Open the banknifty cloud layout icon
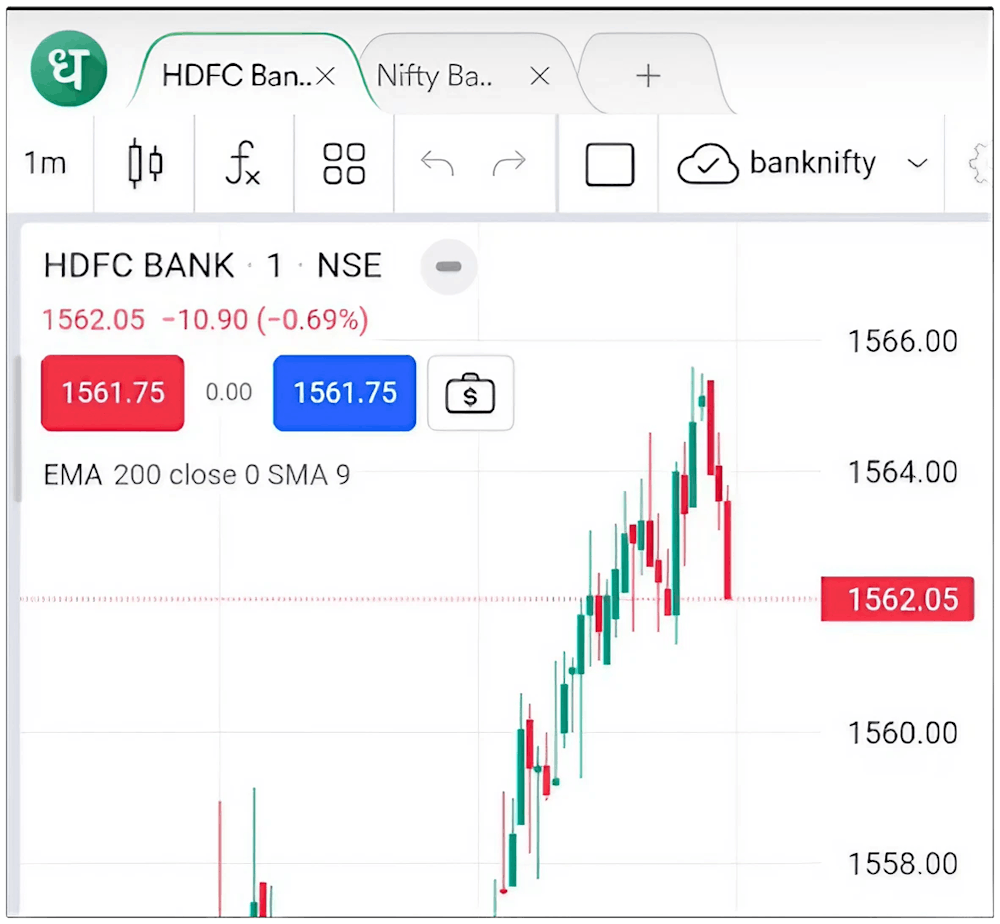 coord(709,163)
